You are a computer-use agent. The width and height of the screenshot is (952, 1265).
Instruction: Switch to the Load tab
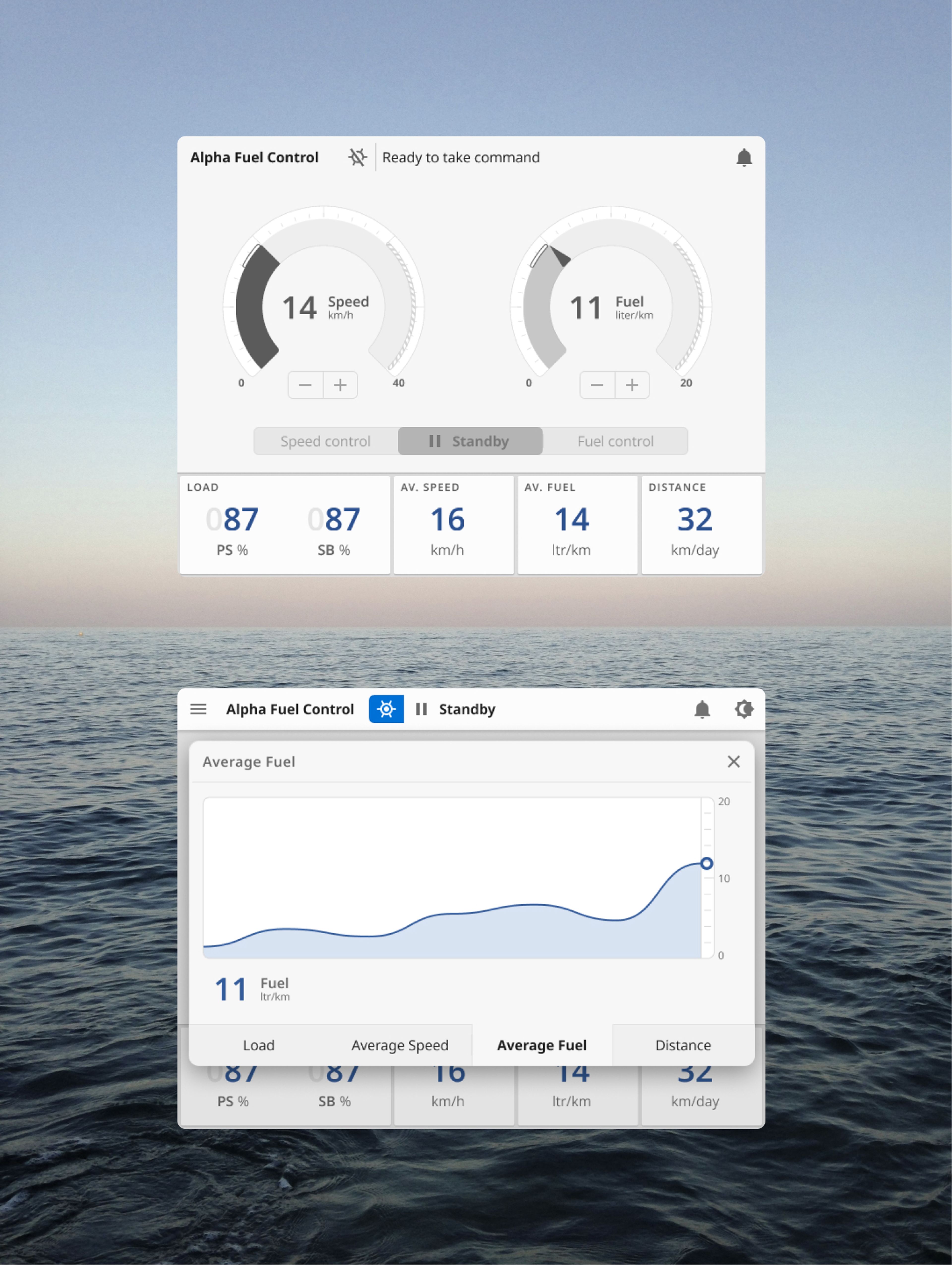click(x=258, y=1045)
